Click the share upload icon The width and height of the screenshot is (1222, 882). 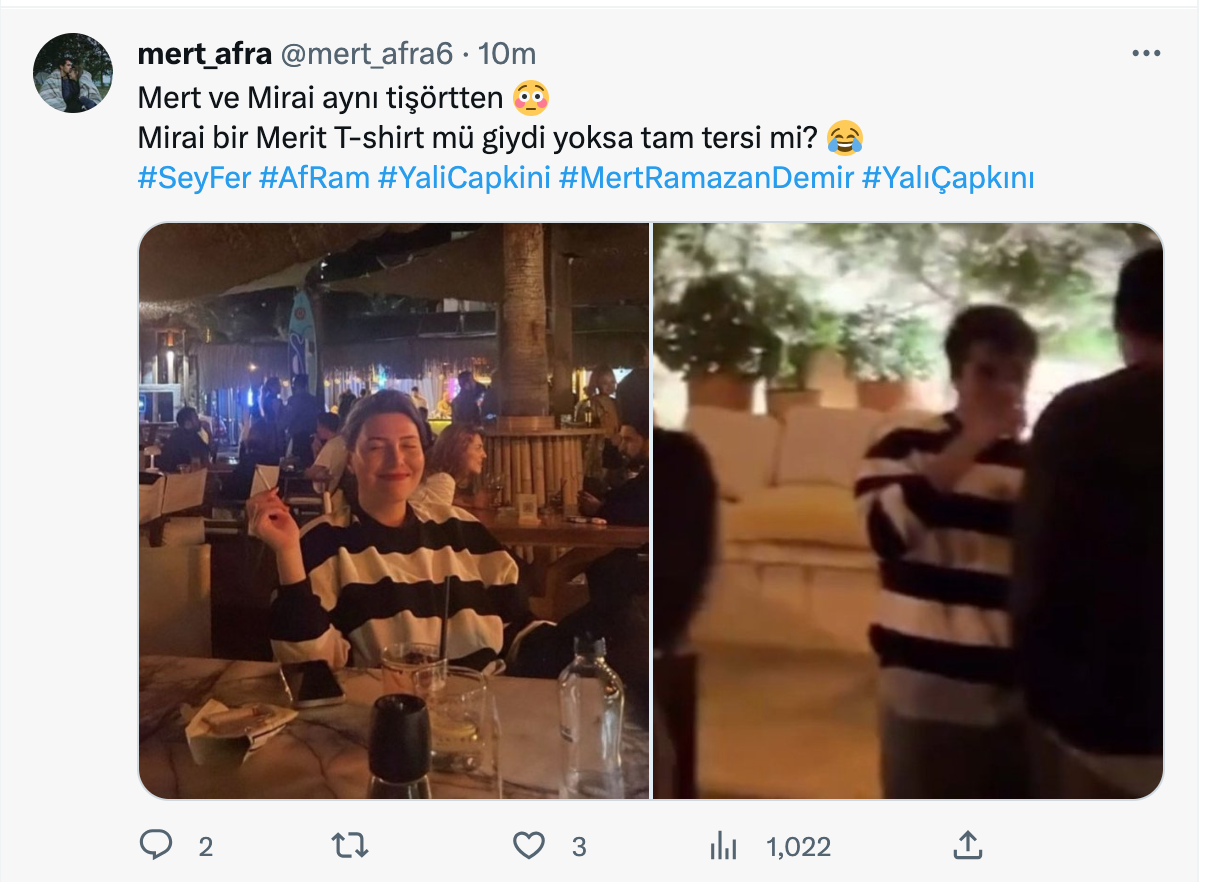(x=967, y=847)
